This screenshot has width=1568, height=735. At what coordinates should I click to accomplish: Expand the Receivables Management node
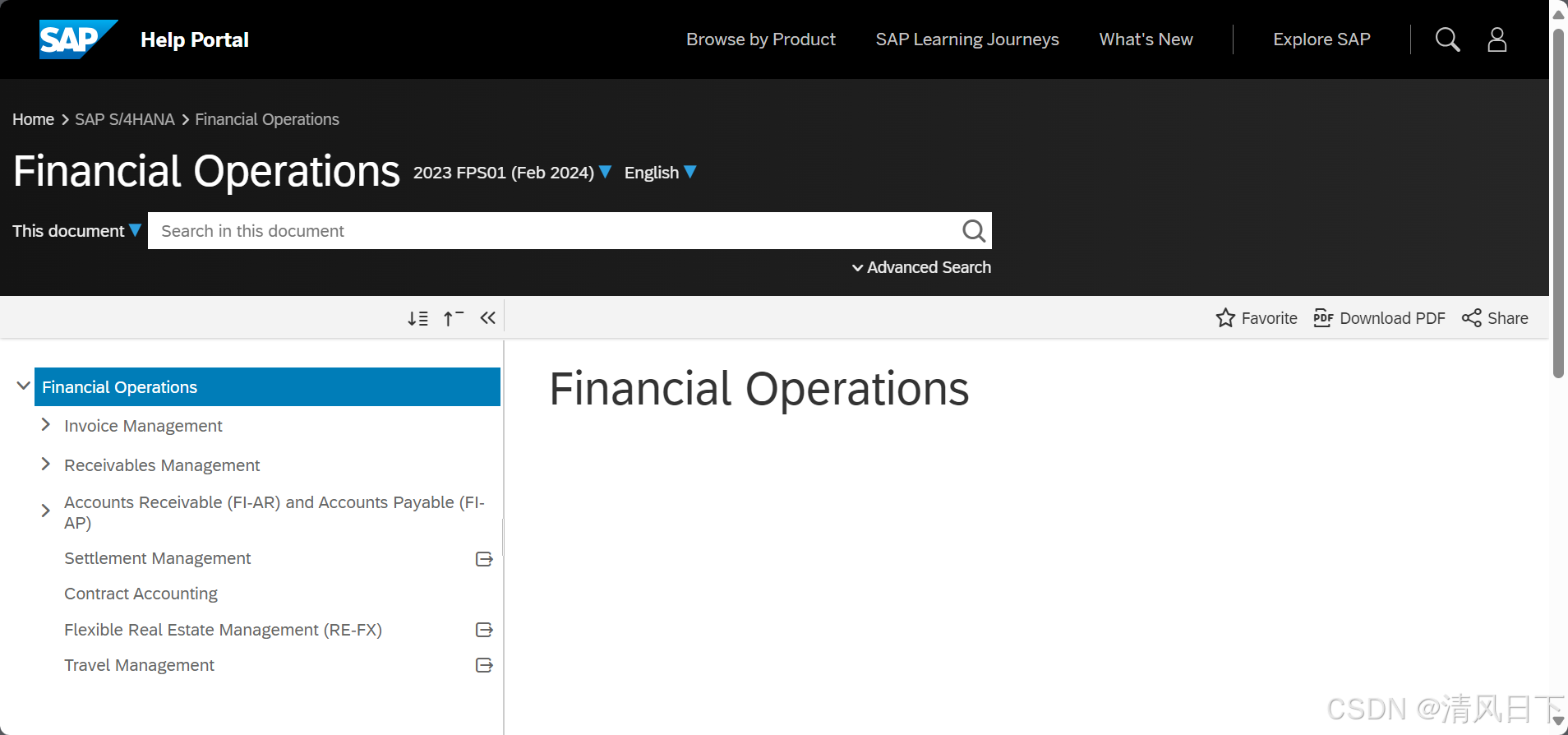(45, 464)
